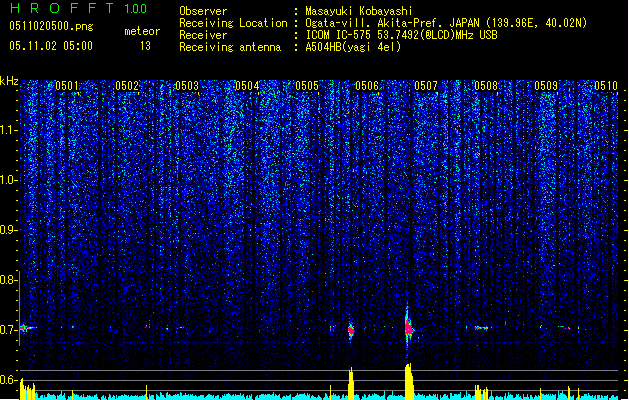The width and height of the screenshot is (629, 400).
Task: Click the 0509 time marker
Action: 546,86
